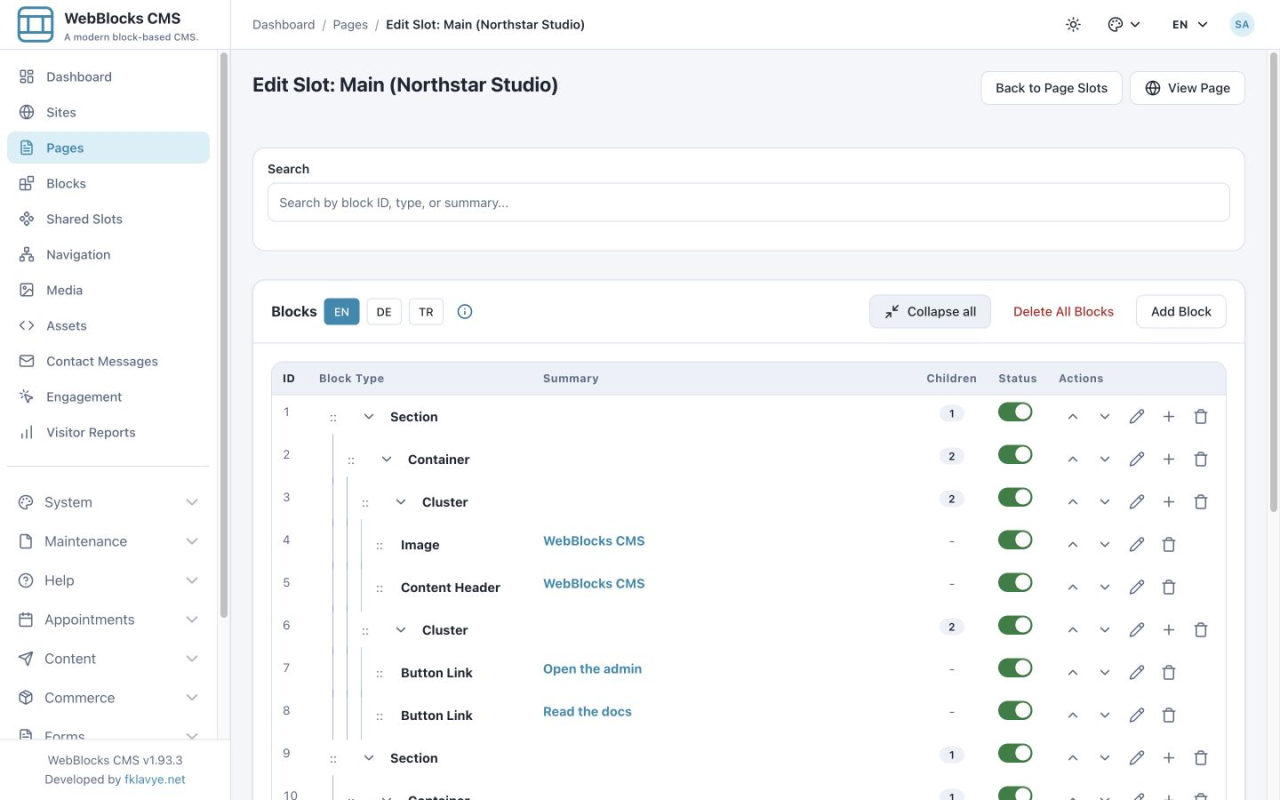Open the color palette theme picker
This screenshot has width=1280, height=800.
(x=1124, y=25)
